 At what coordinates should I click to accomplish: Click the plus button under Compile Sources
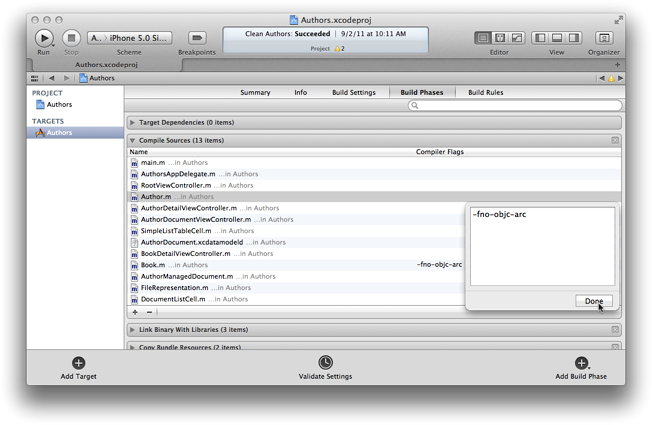[136, 312]
